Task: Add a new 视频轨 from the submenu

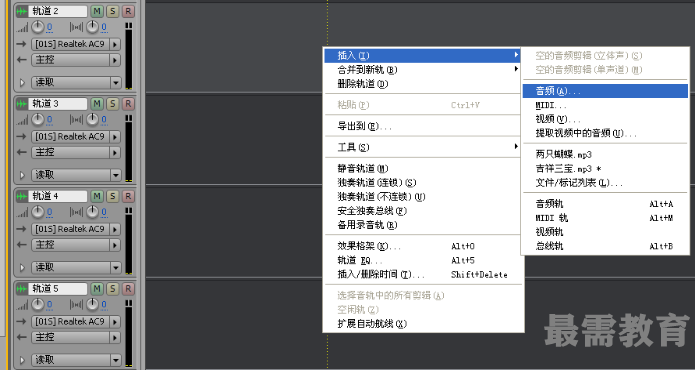Action: coord(605,232)
